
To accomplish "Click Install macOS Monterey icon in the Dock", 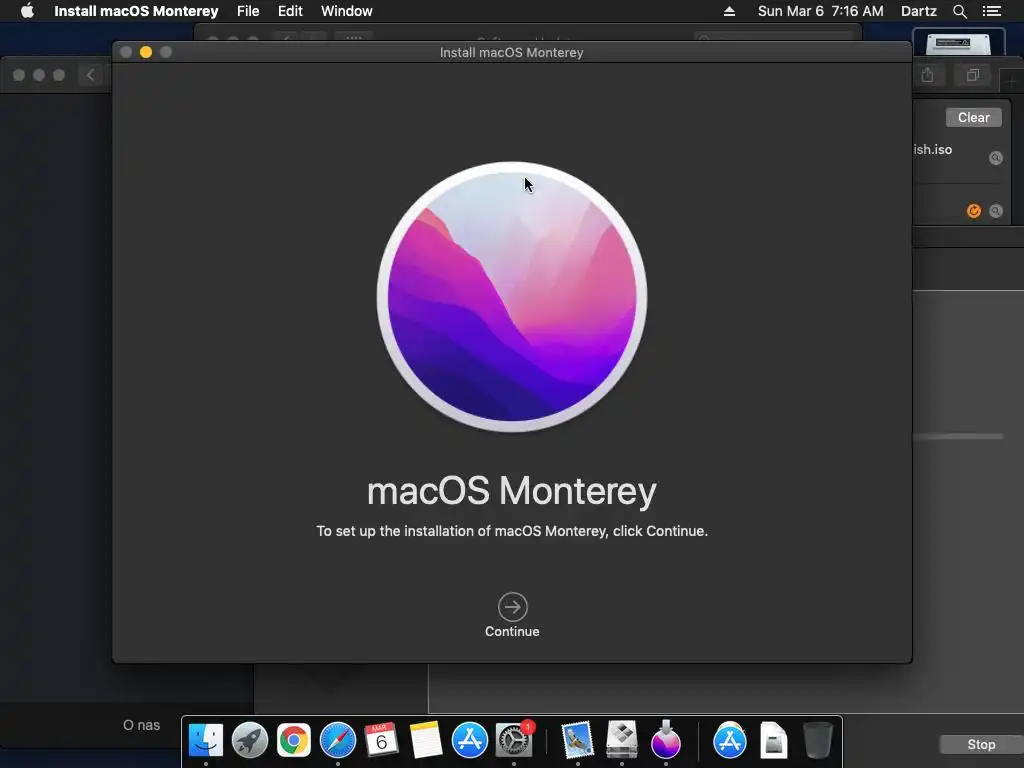I will coord(665,739).
